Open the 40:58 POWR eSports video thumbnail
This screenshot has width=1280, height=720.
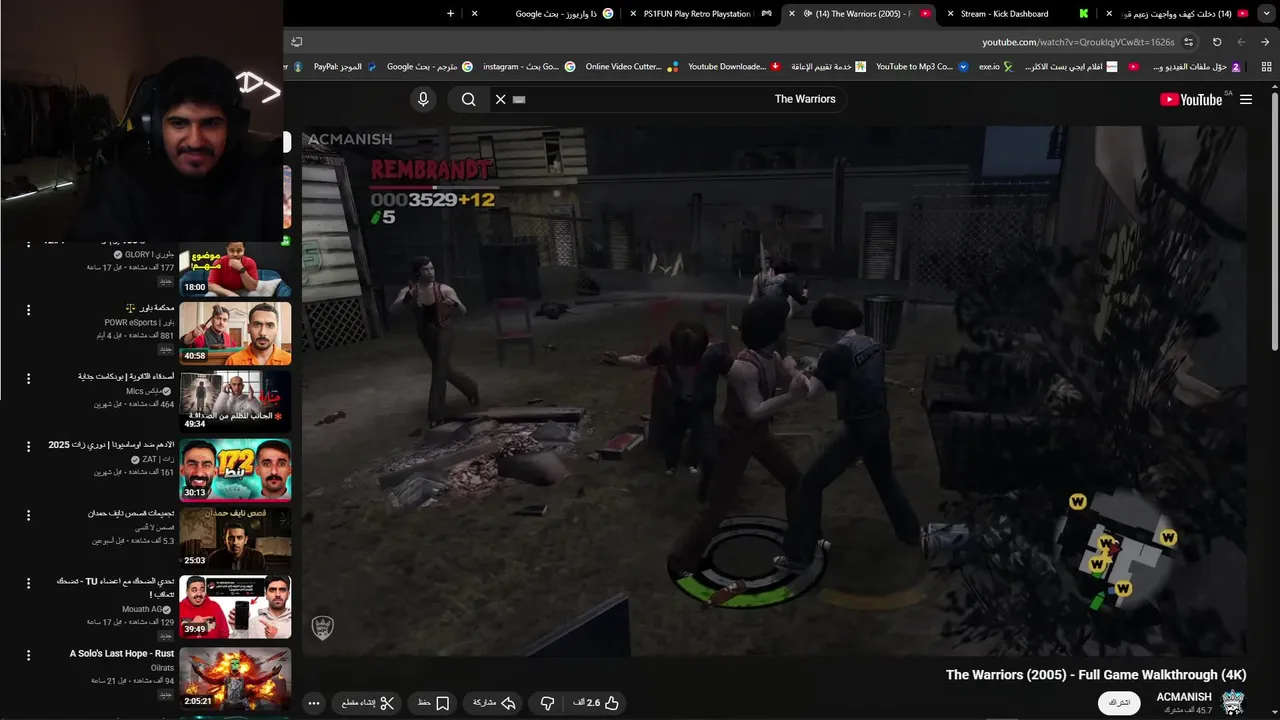click(x=235, y=334)
